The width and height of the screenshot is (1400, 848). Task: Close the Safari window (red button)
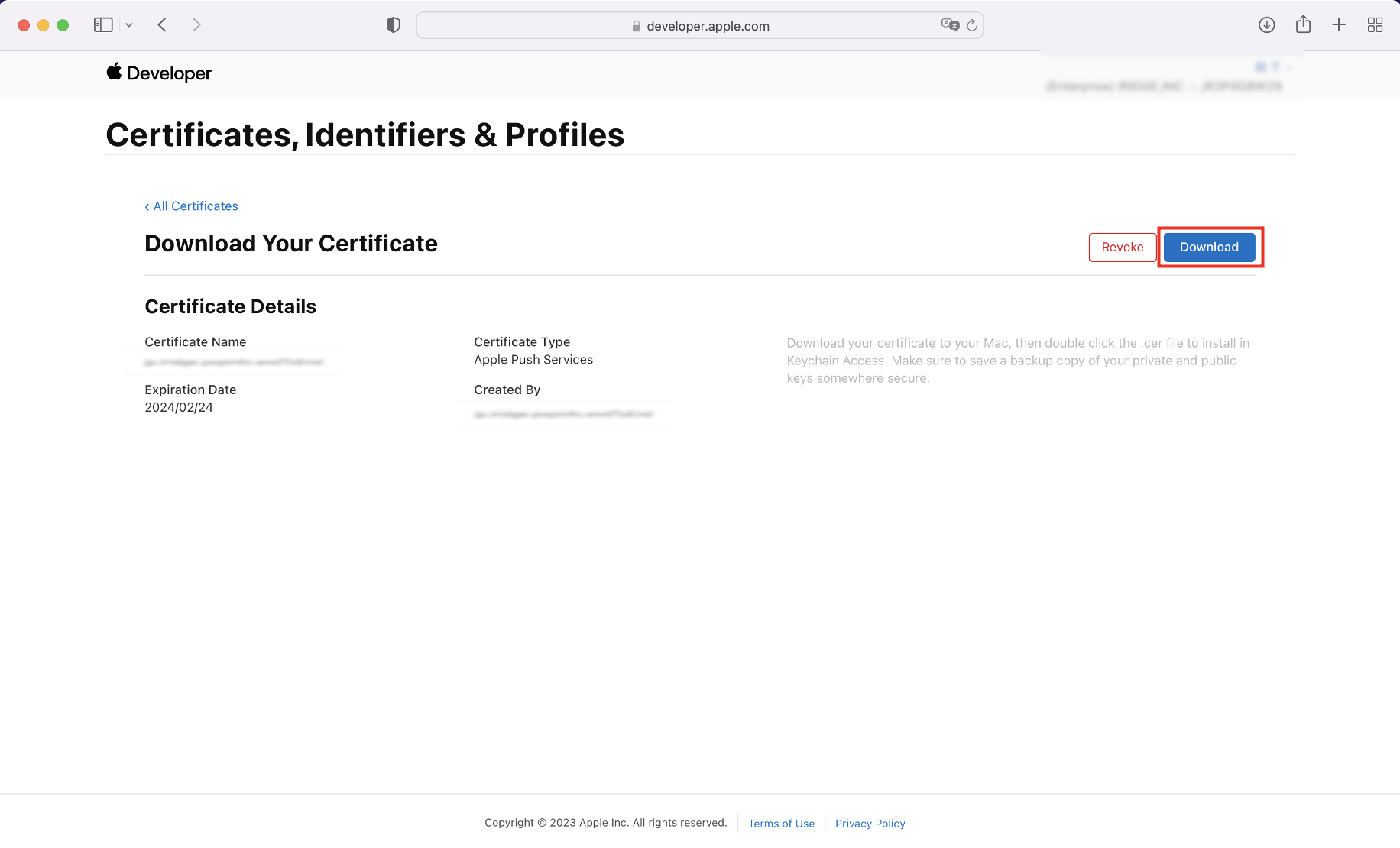tap(24, 25)
